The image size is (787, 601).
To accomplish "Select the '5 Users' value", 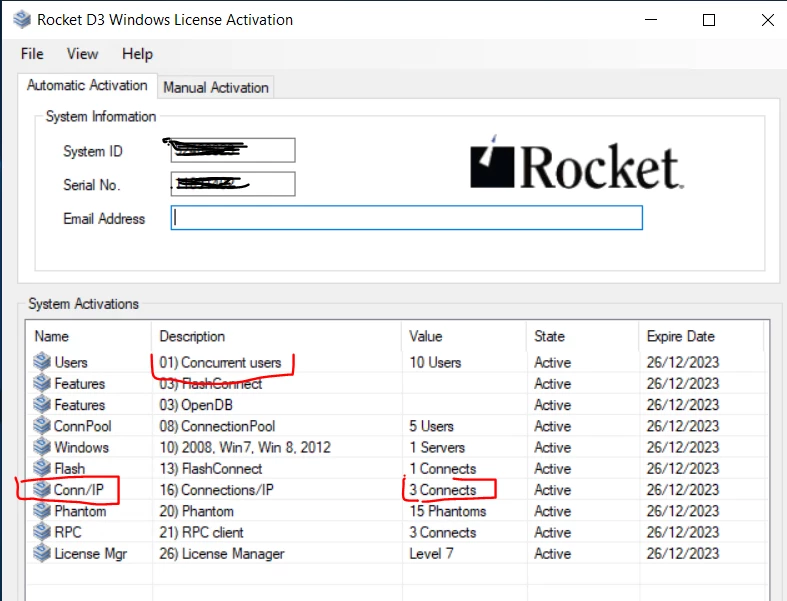I will pyautogui.click(x=432, y=426).
